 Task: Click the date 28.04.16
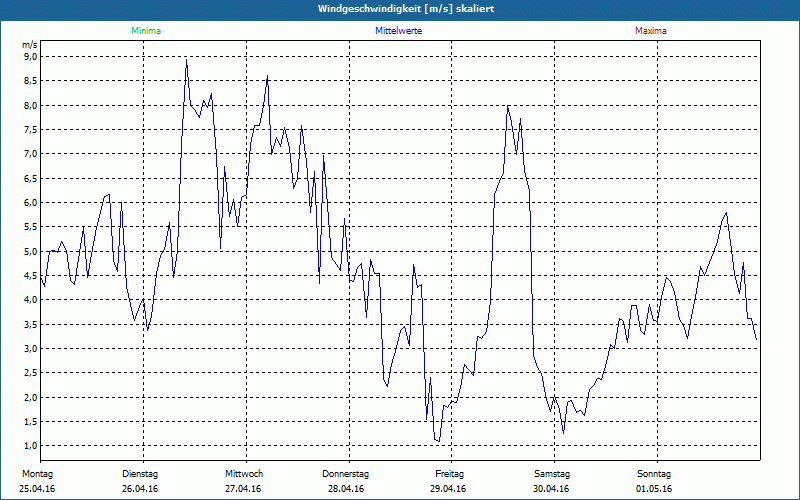[x=346, y=489]
